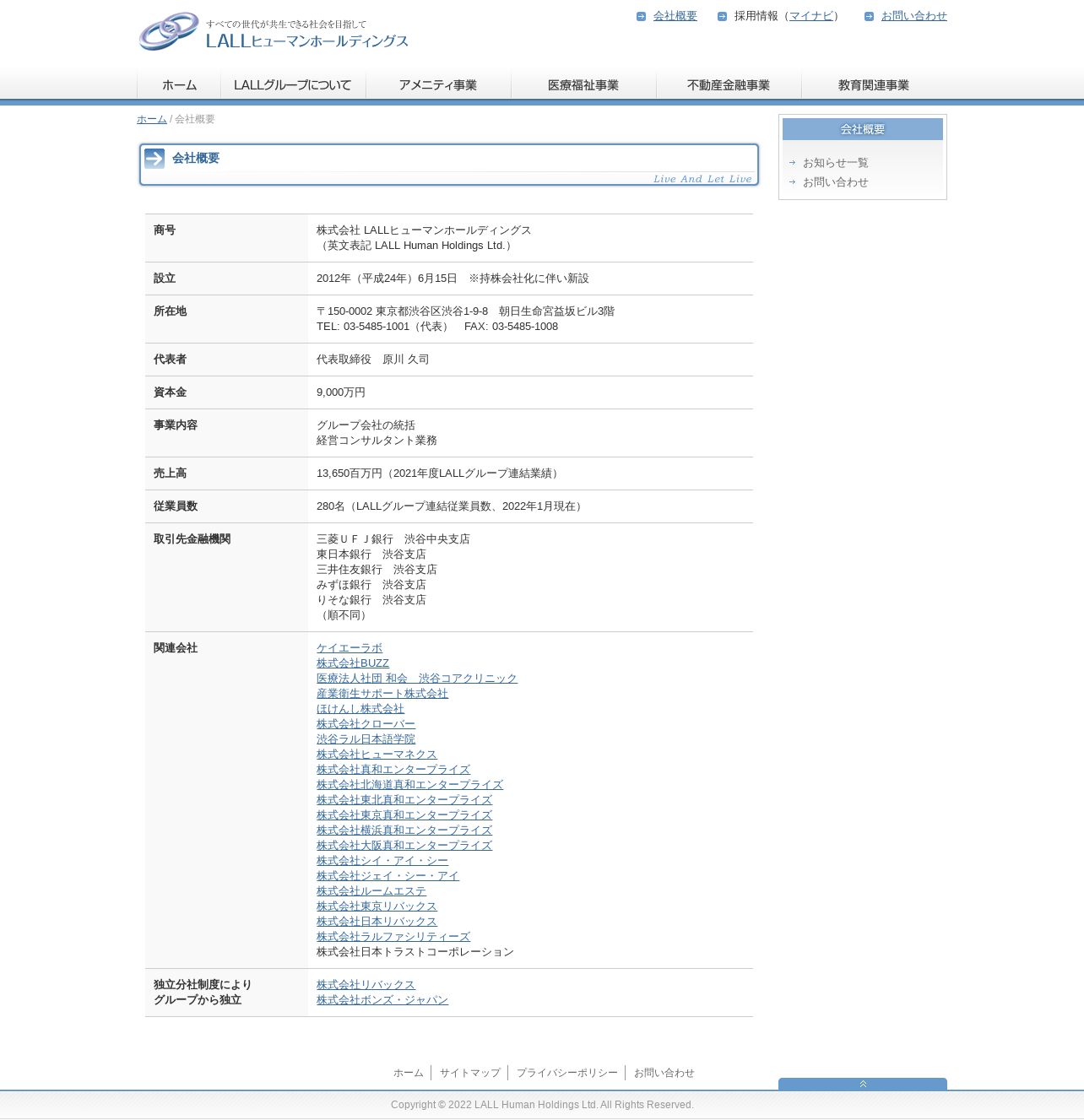Click the 会社概要 sidebar heading

pos(863,129)
